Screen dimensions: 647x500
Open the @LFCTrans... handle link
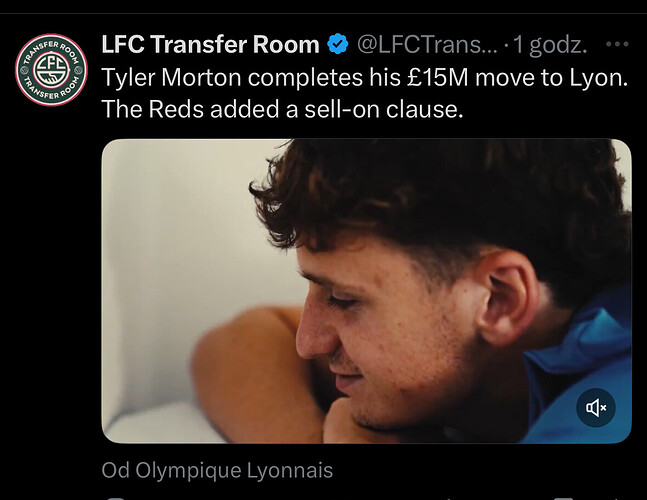point(425,44)
